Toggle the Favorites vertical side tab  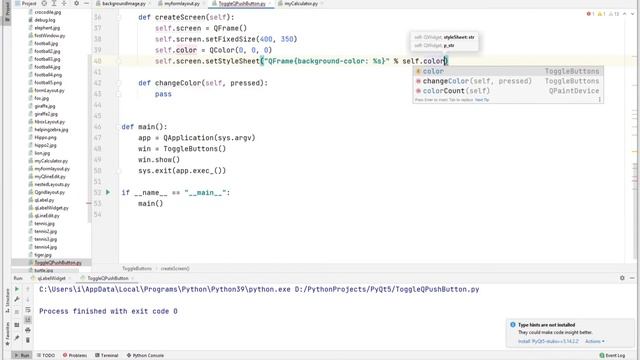(x=7, y=334)
